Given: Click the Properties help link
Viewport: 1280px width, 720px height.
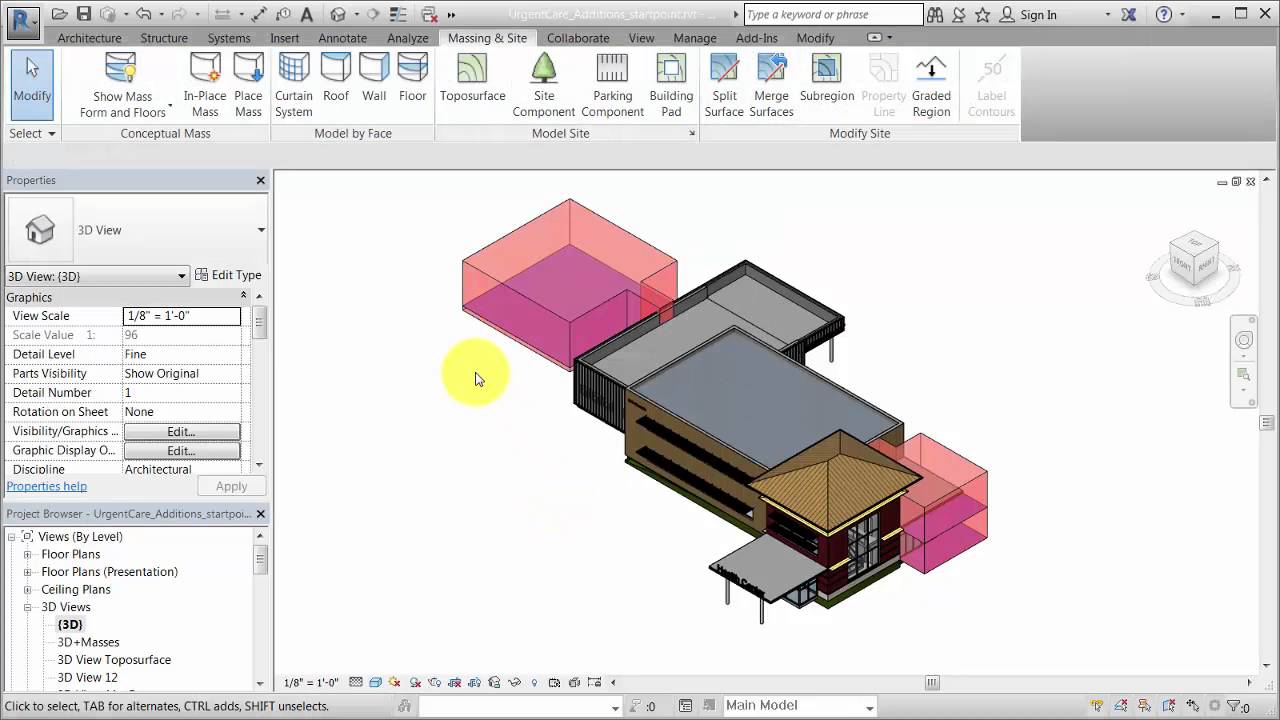Looking at the screenshot, I should click(x=46, y=486).
